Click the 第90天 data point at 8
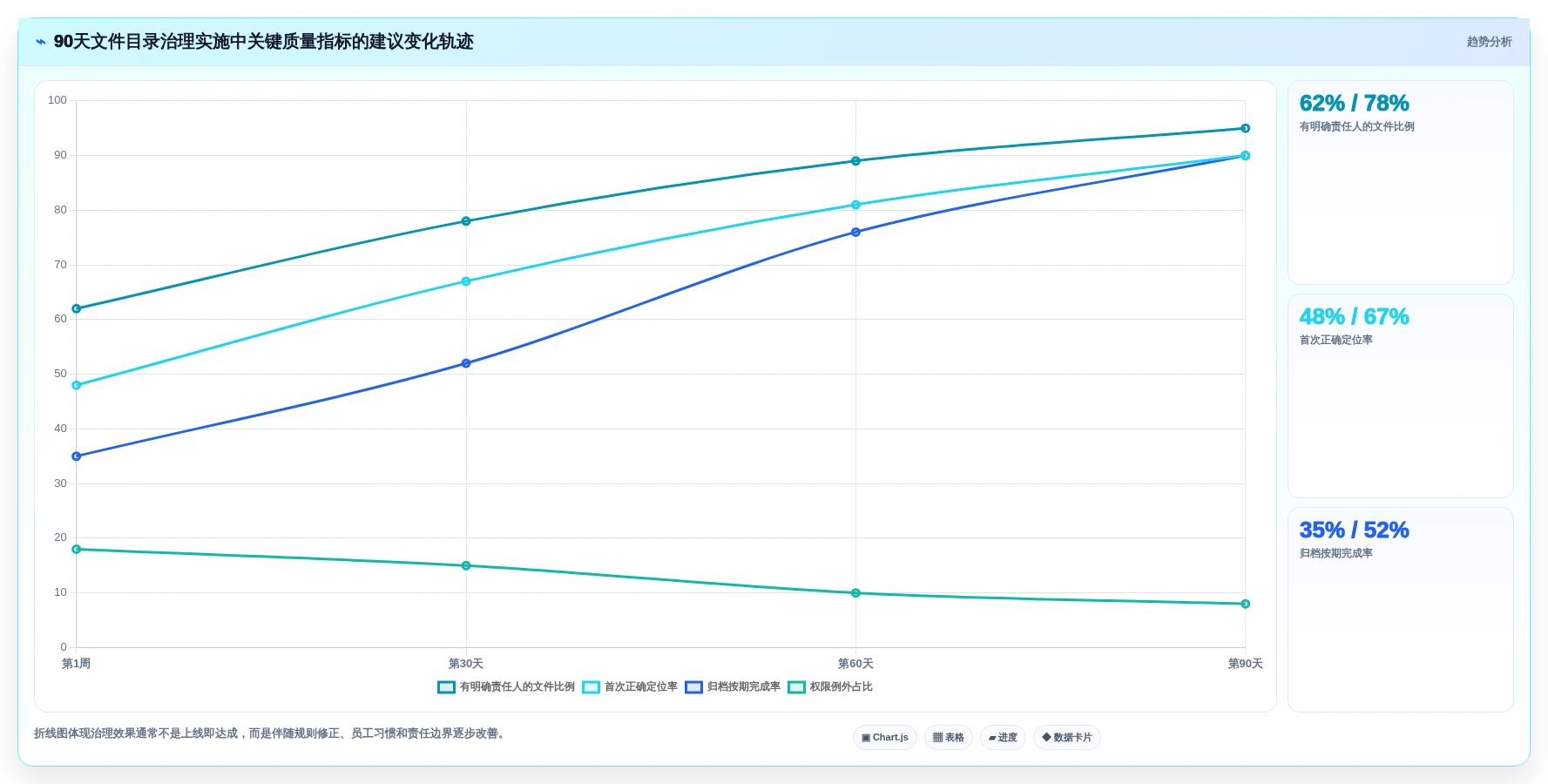Screen dimensions: 1548x784 click(x=1246, y=605)
